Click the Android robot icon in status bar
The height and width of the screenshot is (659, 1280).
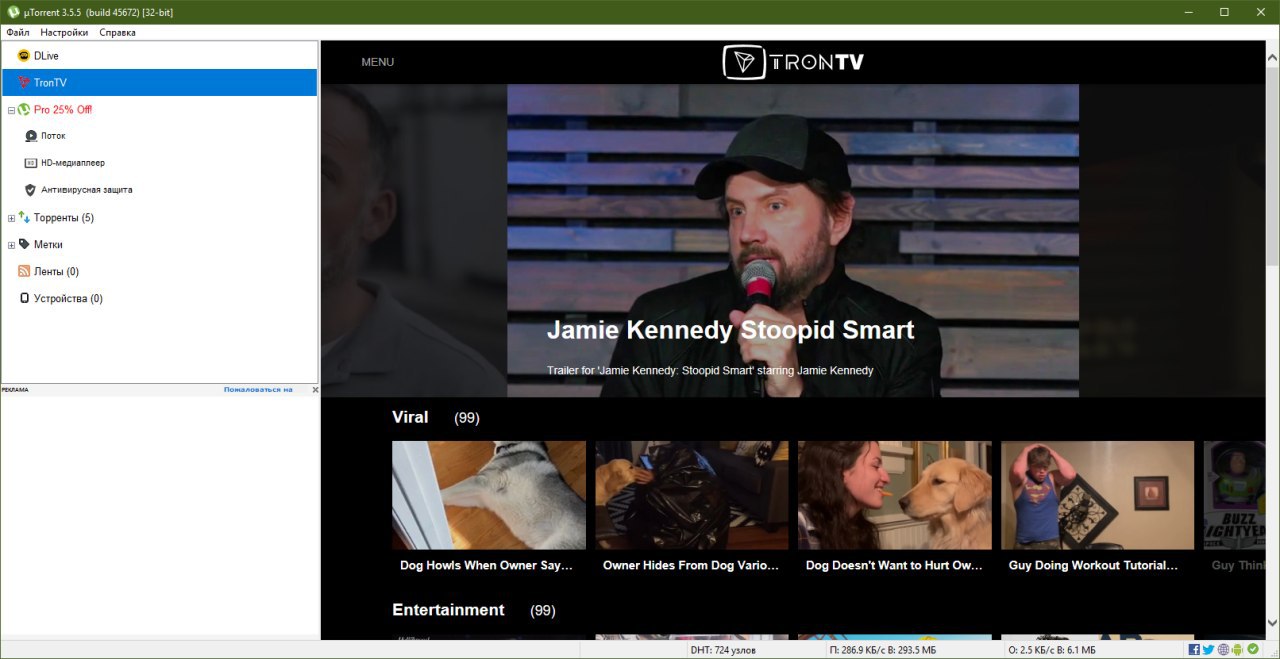pyautogui.click(x=1238, y=650)
